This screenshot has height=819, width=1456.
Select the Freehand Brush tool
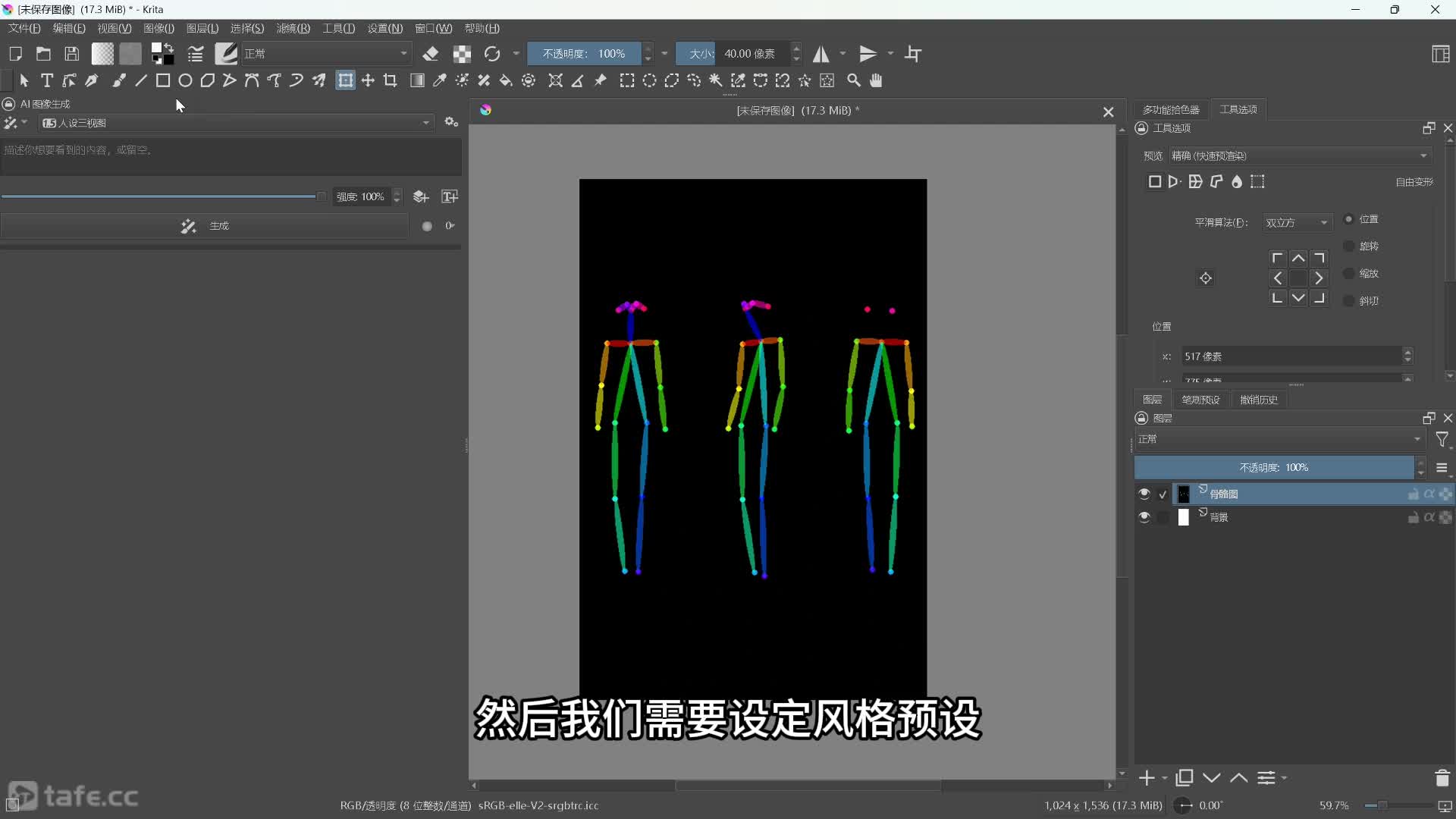[119, 80]
